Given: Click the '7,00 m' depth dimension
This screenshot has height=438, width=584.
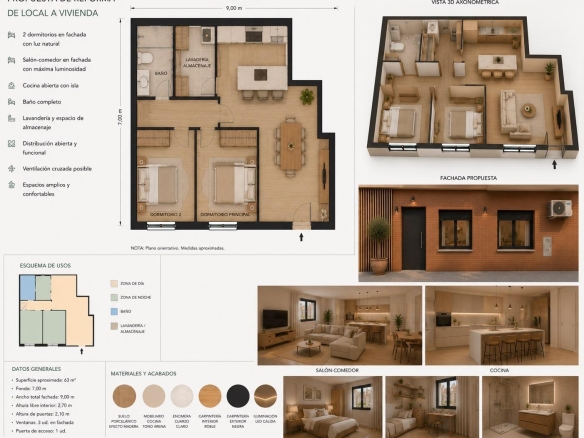Looking at the screenshot, I should [x=120, y=117].
